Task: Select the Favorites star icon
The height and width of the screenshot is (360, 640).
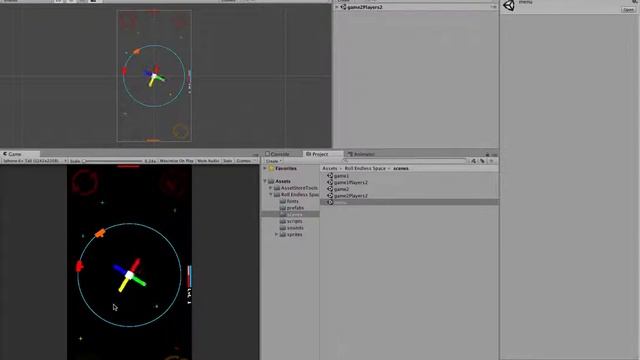Action: tap(271, 168)
